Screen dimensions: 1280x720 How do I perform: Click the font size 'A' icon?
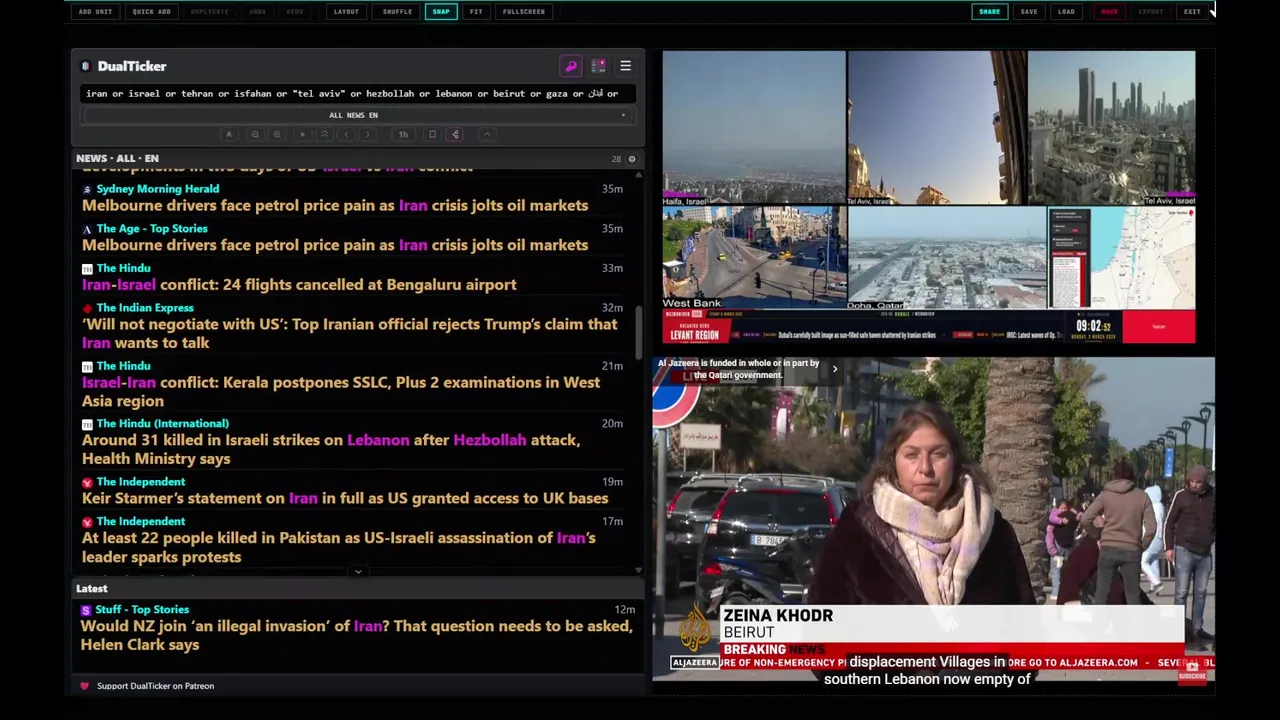point(229,134)
